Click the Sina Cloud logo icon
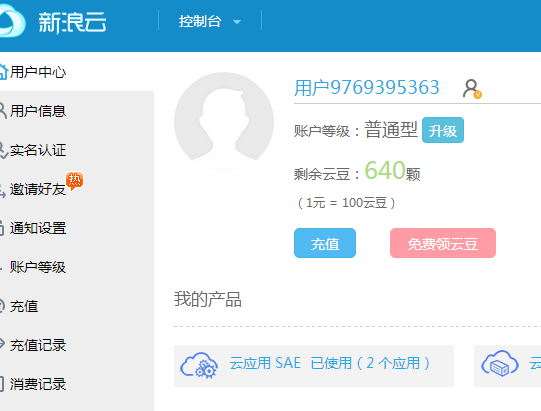 coord(12,21)
